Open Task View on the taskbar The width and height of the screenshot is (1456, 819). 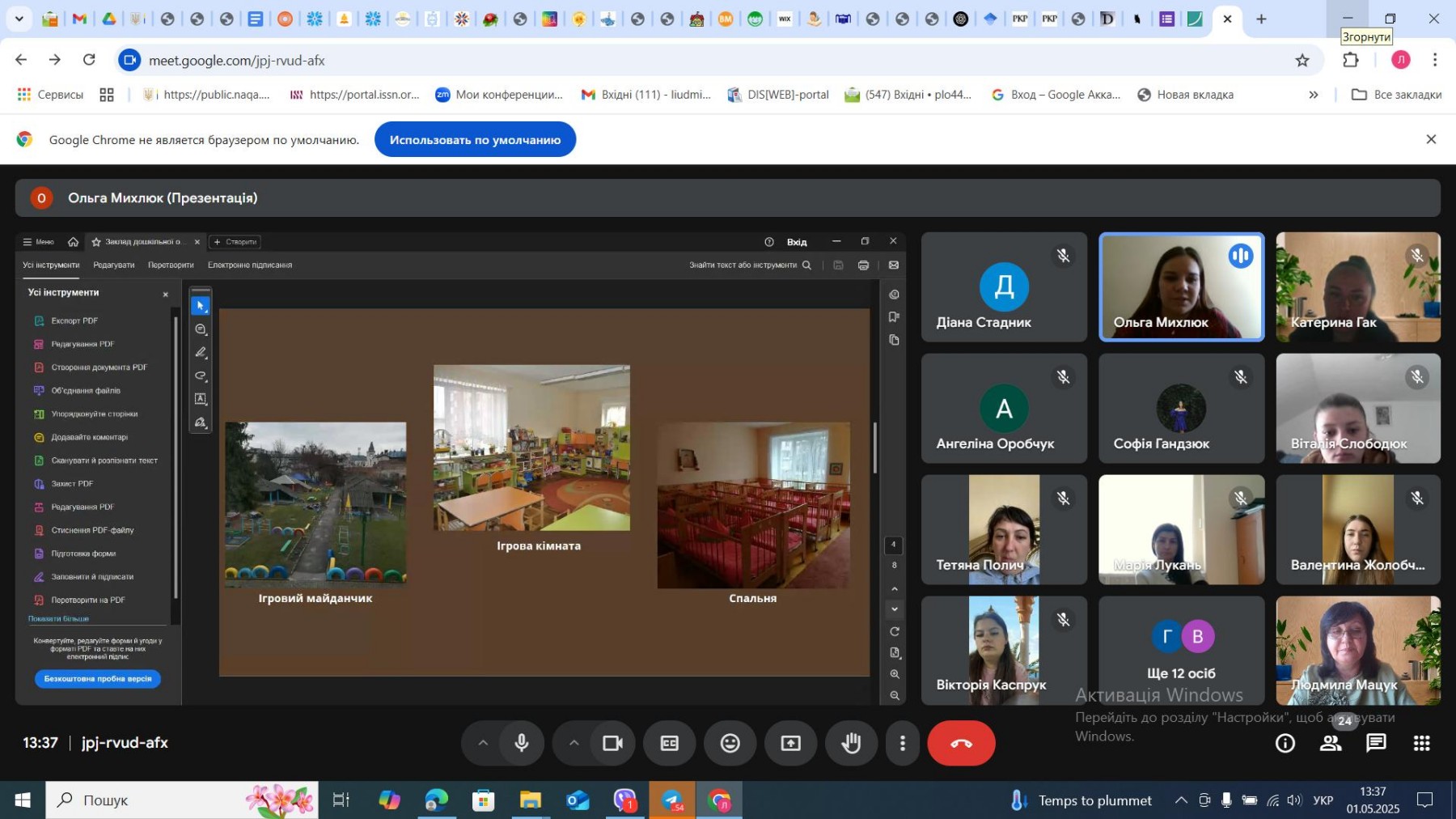pos(341,800)
